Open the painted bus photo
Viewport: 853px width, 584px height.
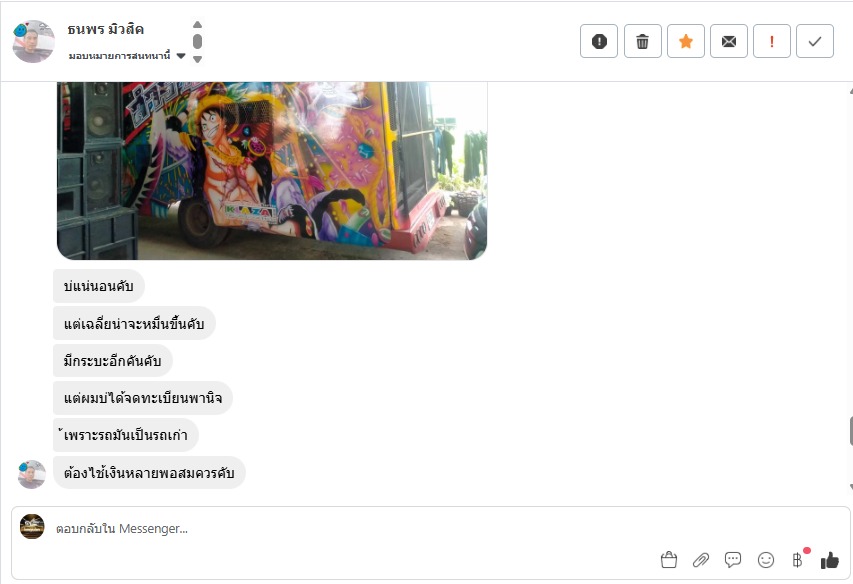pos(272,171)
